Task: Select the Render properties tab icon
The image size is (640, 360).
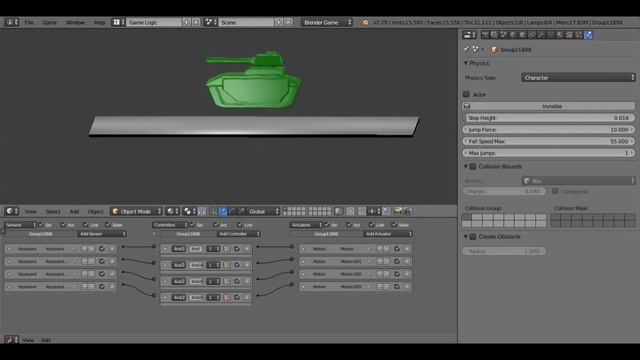Action: [x=485, y=35]
